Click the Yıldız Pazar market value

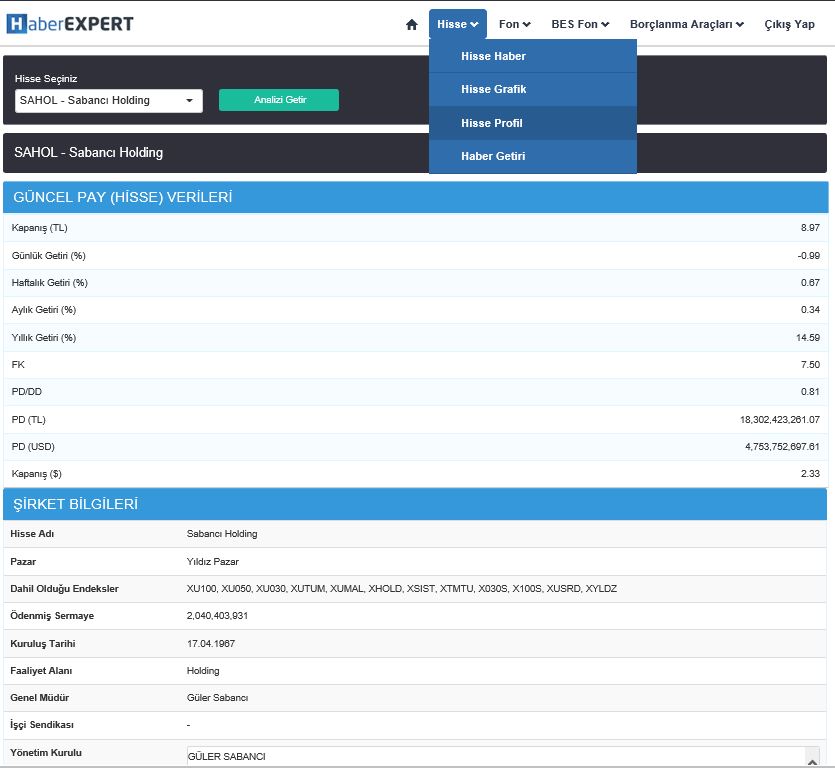click(212, 561)
